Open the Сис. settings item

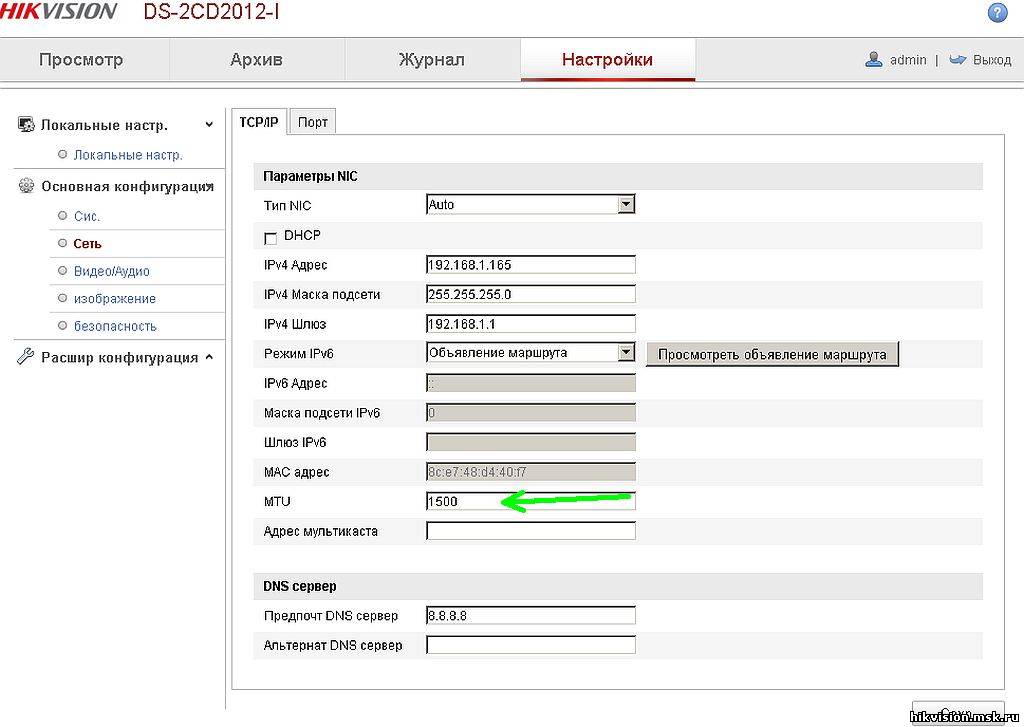click(x=87, y=216)
